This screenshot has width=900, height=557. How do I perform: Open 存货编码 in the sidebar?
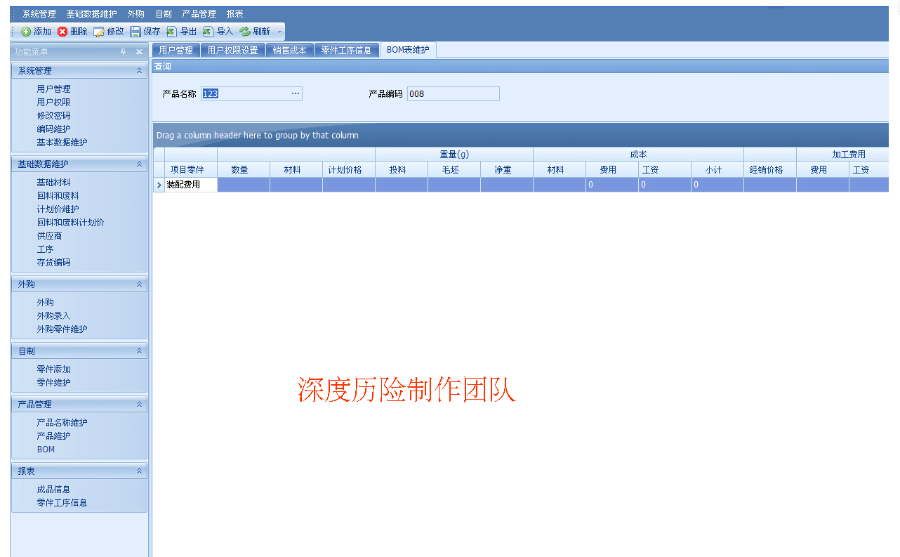coord(53,262)
